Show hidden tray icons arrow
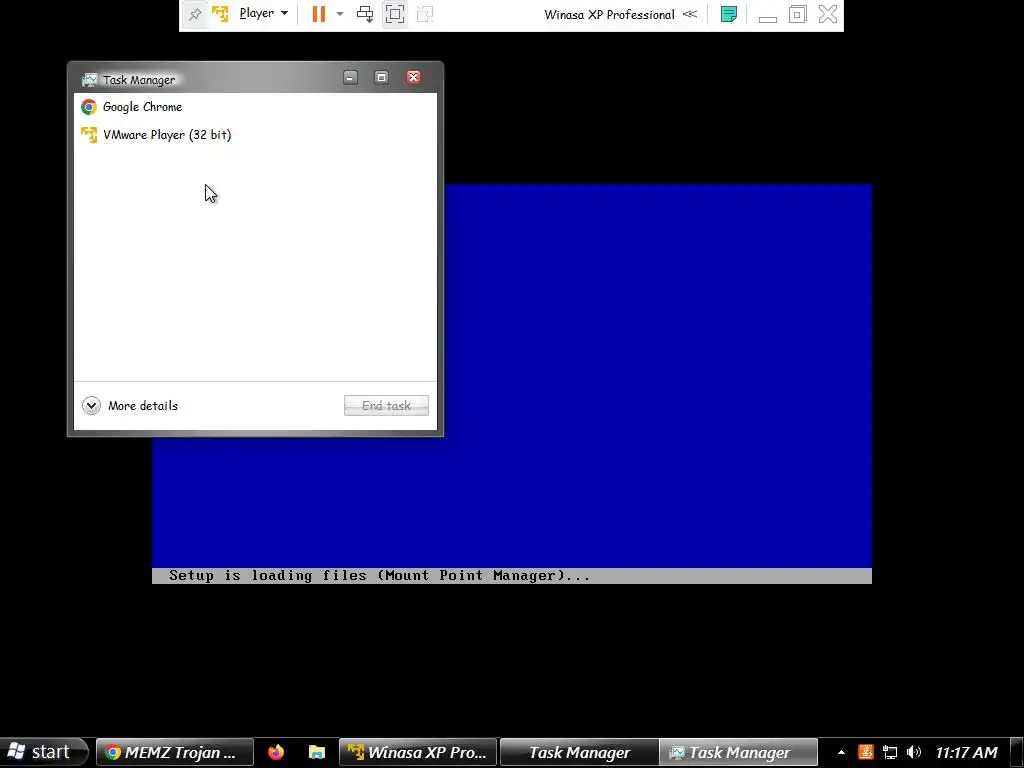Screen dimensions: 1024x768 tap(841, 752)
